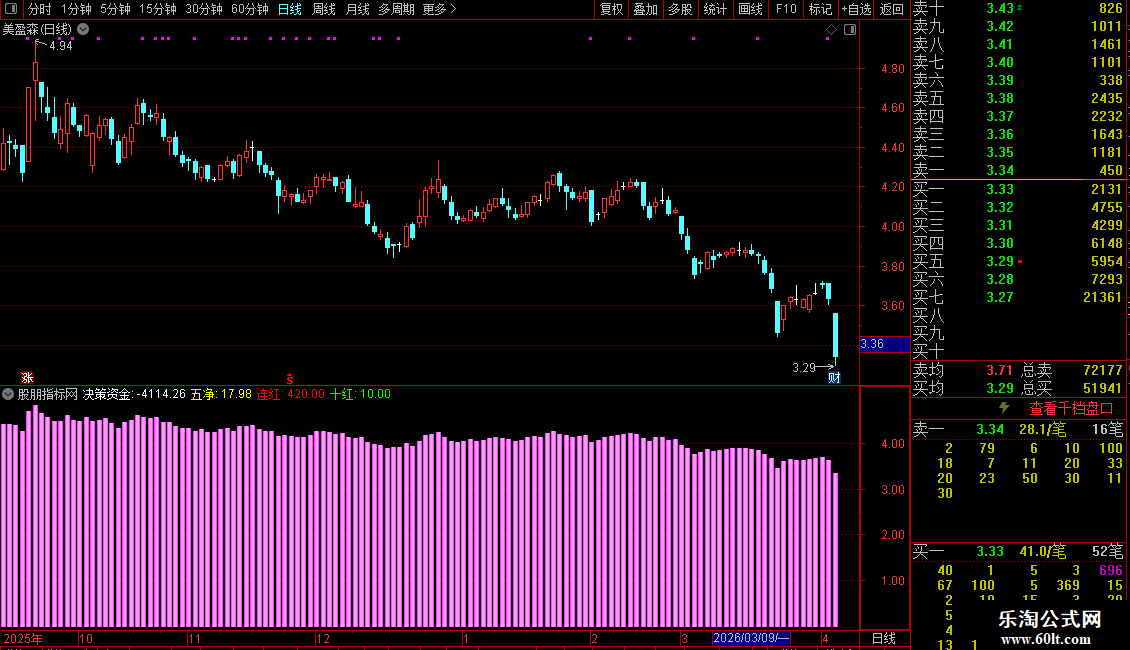
Task: Select the 60分钟 period tab
Action: tap(250, 9)
